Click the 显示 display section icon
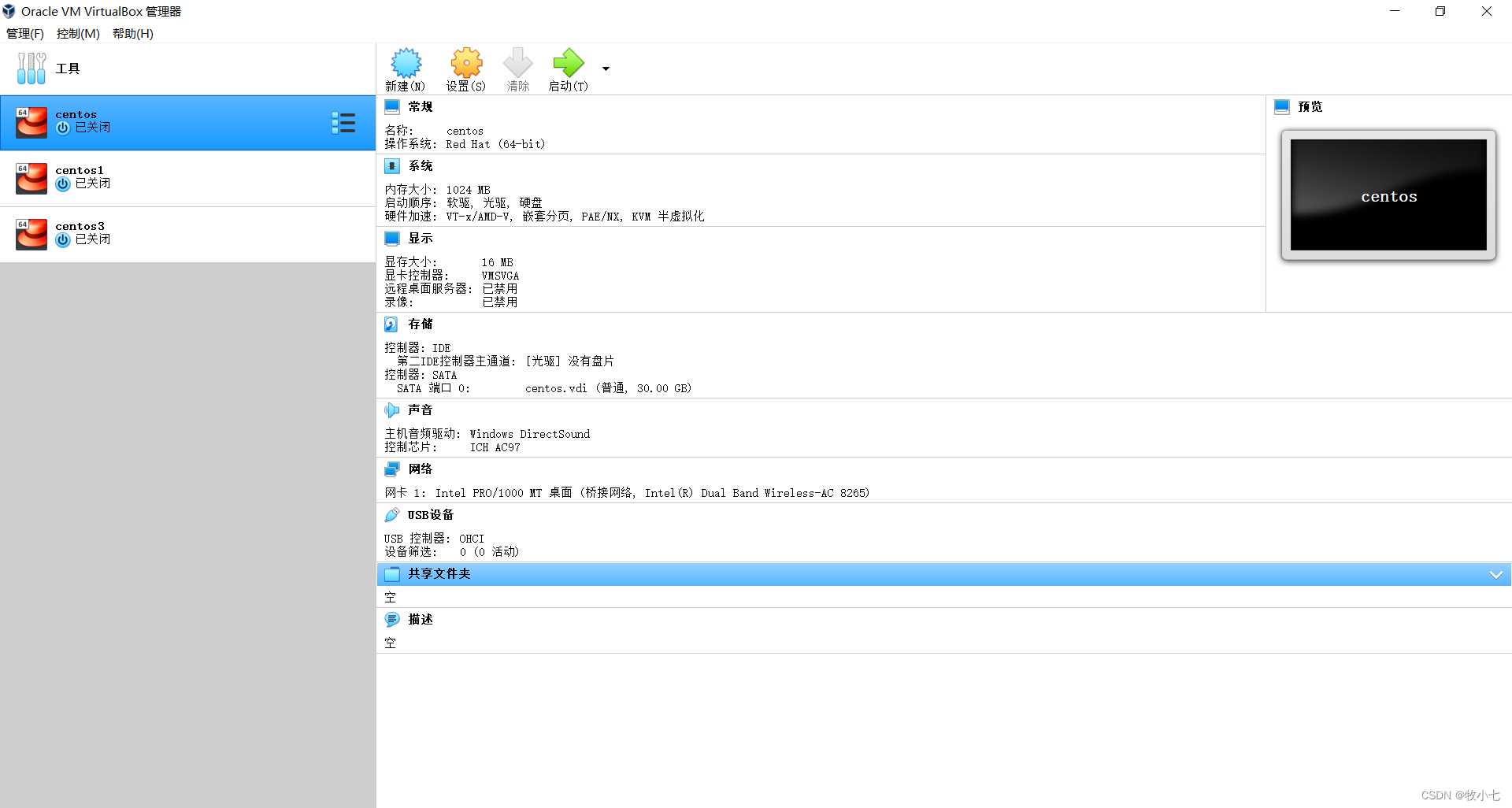1512x808 pixels. coord(392,238)
